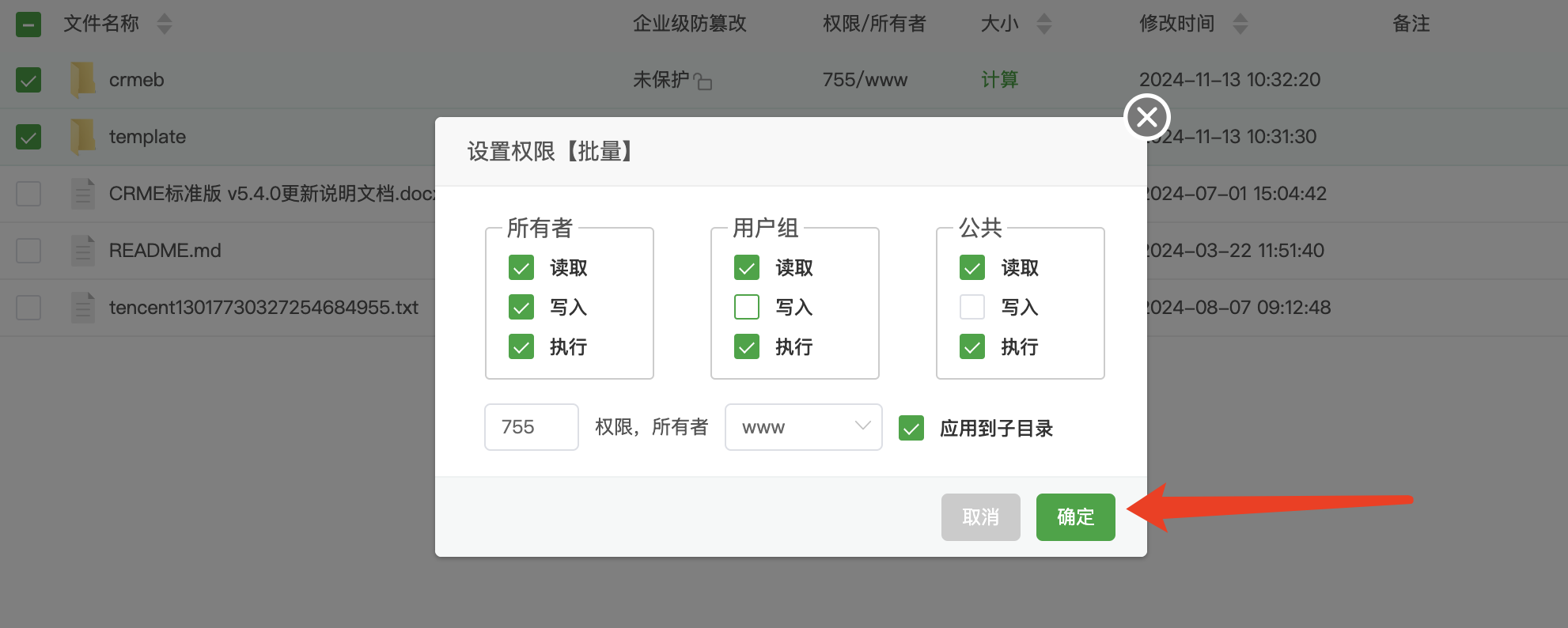Uncheck owner 写入 write permission

521,307
